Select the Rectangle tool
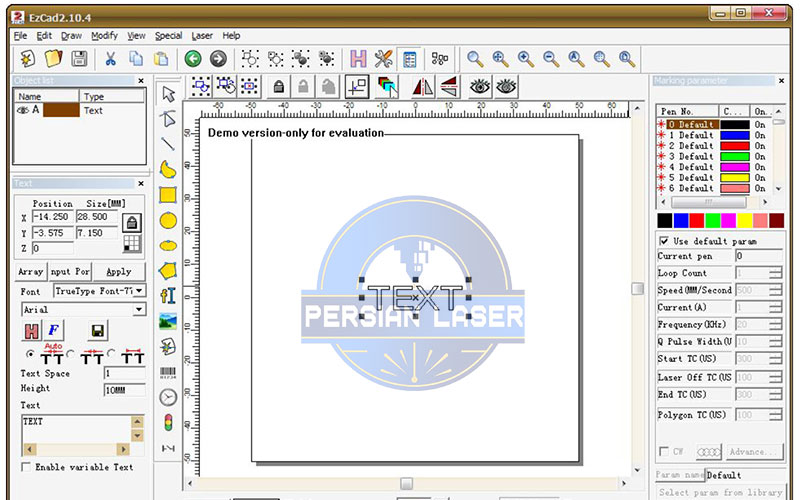 click(x=168, y=195)
